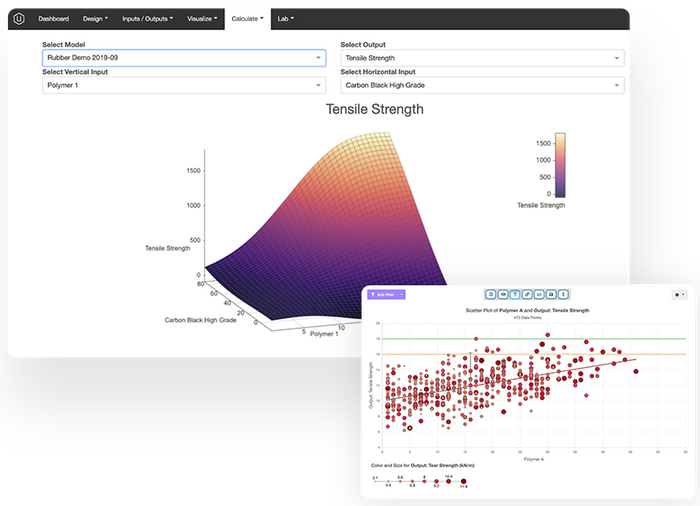Click the list icon in scatter plot toolbar

click(491, 294)
